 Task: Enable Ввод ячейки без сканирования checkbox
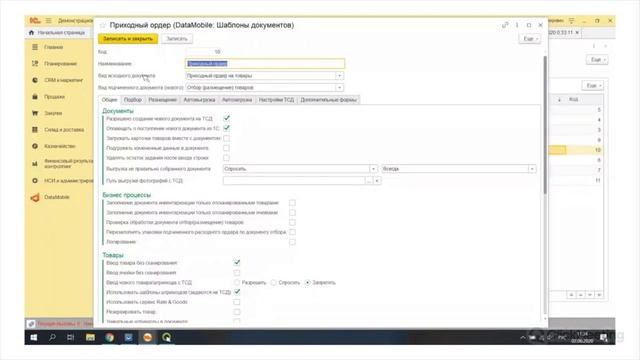237,273
